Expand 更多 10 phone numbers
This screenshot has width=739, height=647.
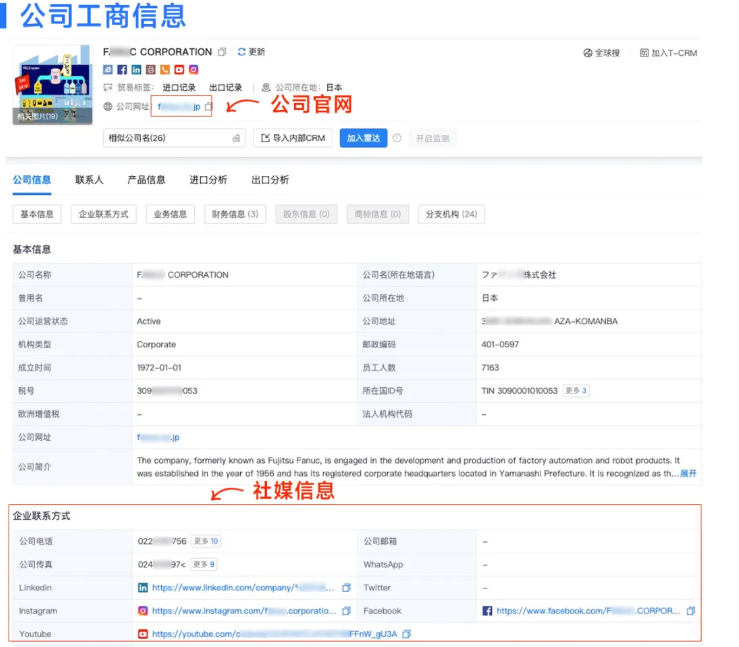coord(206,541)
